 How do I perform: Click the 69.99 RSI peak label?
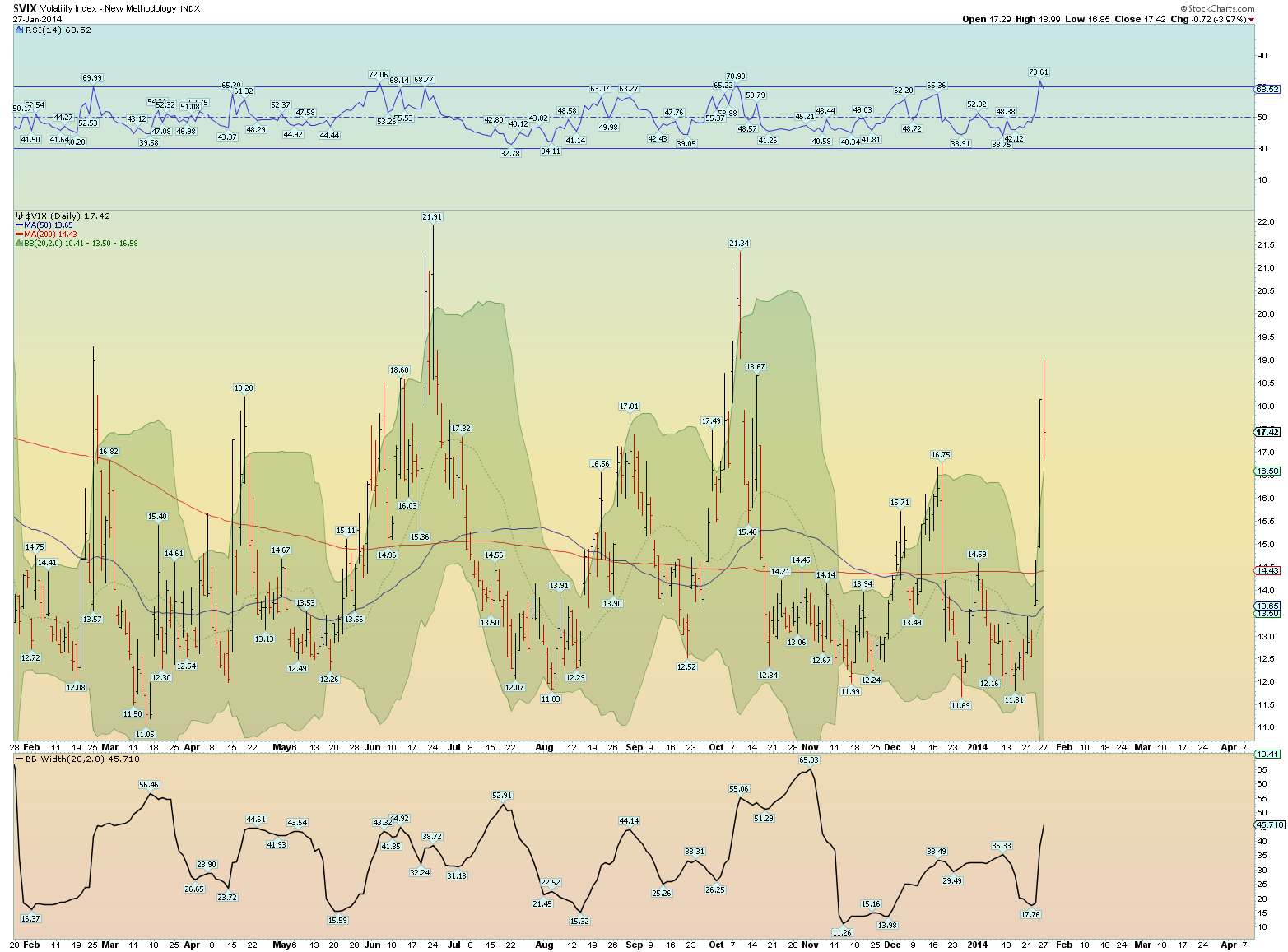92,77
